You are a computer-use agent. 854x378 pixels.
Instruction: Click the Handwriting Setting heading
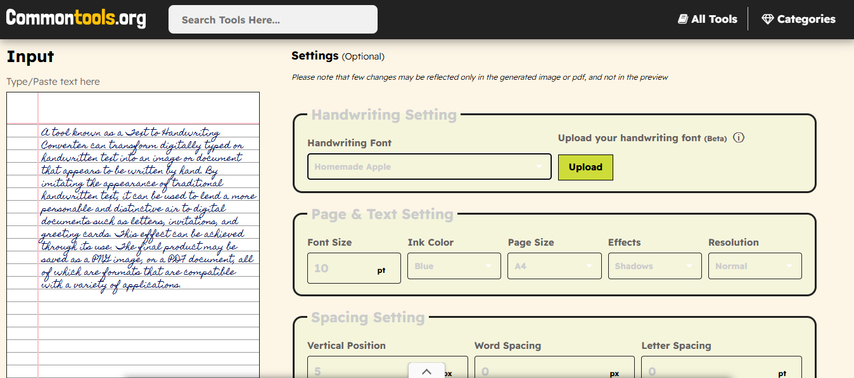pos(384,115)
